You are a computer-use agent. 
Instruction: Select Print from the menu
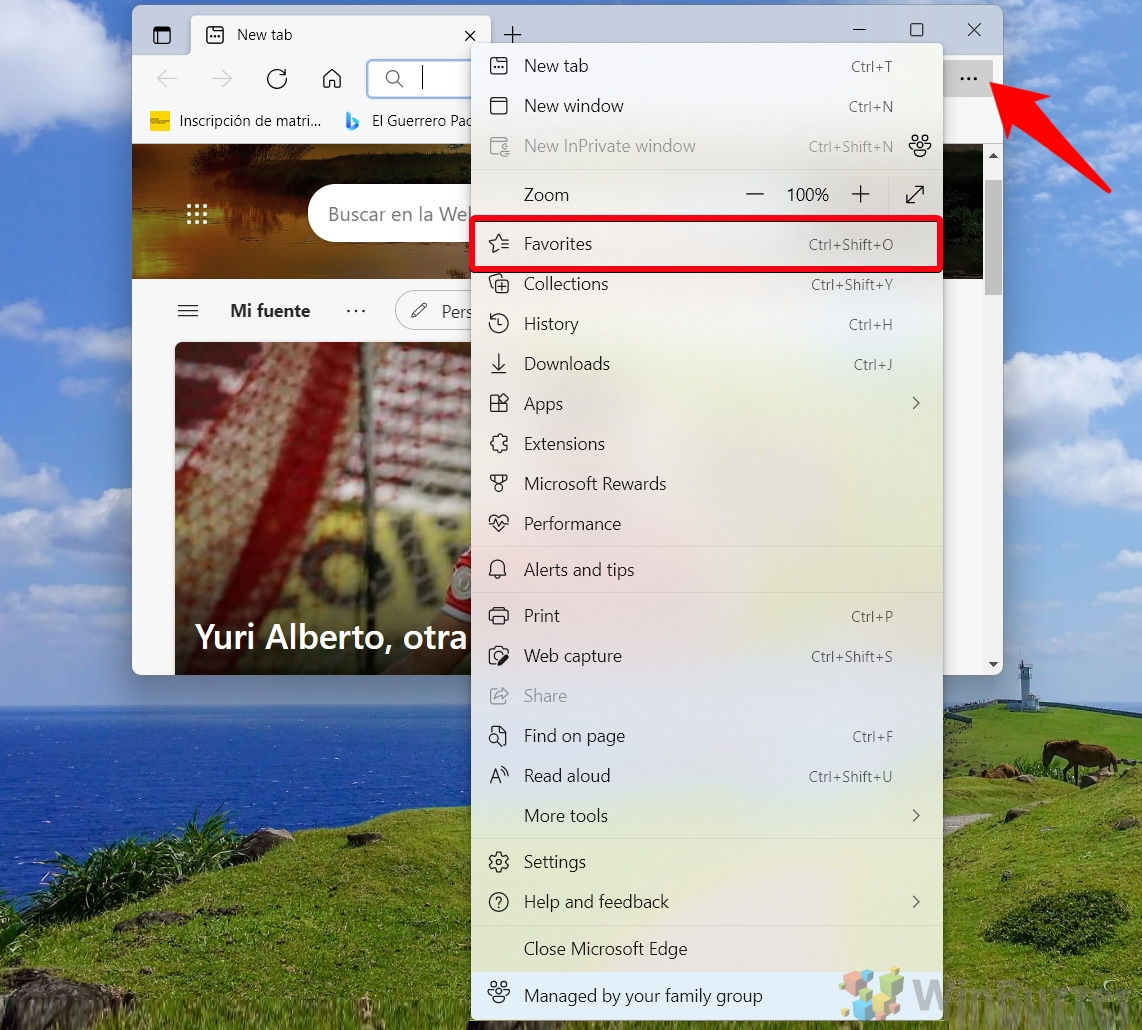pos(706,616)
